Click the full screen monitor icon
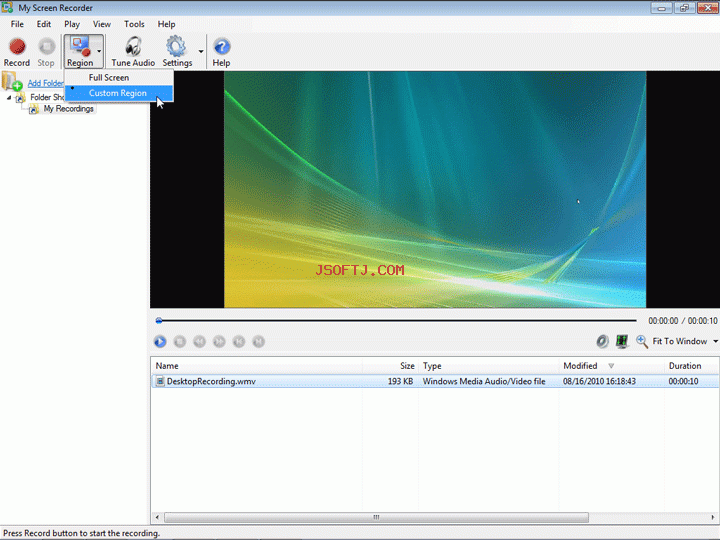 click(x=622, y=341)
